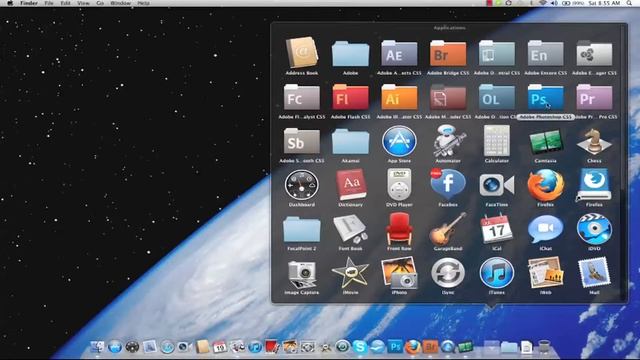
Task: Open the Adobe Premiere Pro CS5 folder
Action: (x=594, y=97)
